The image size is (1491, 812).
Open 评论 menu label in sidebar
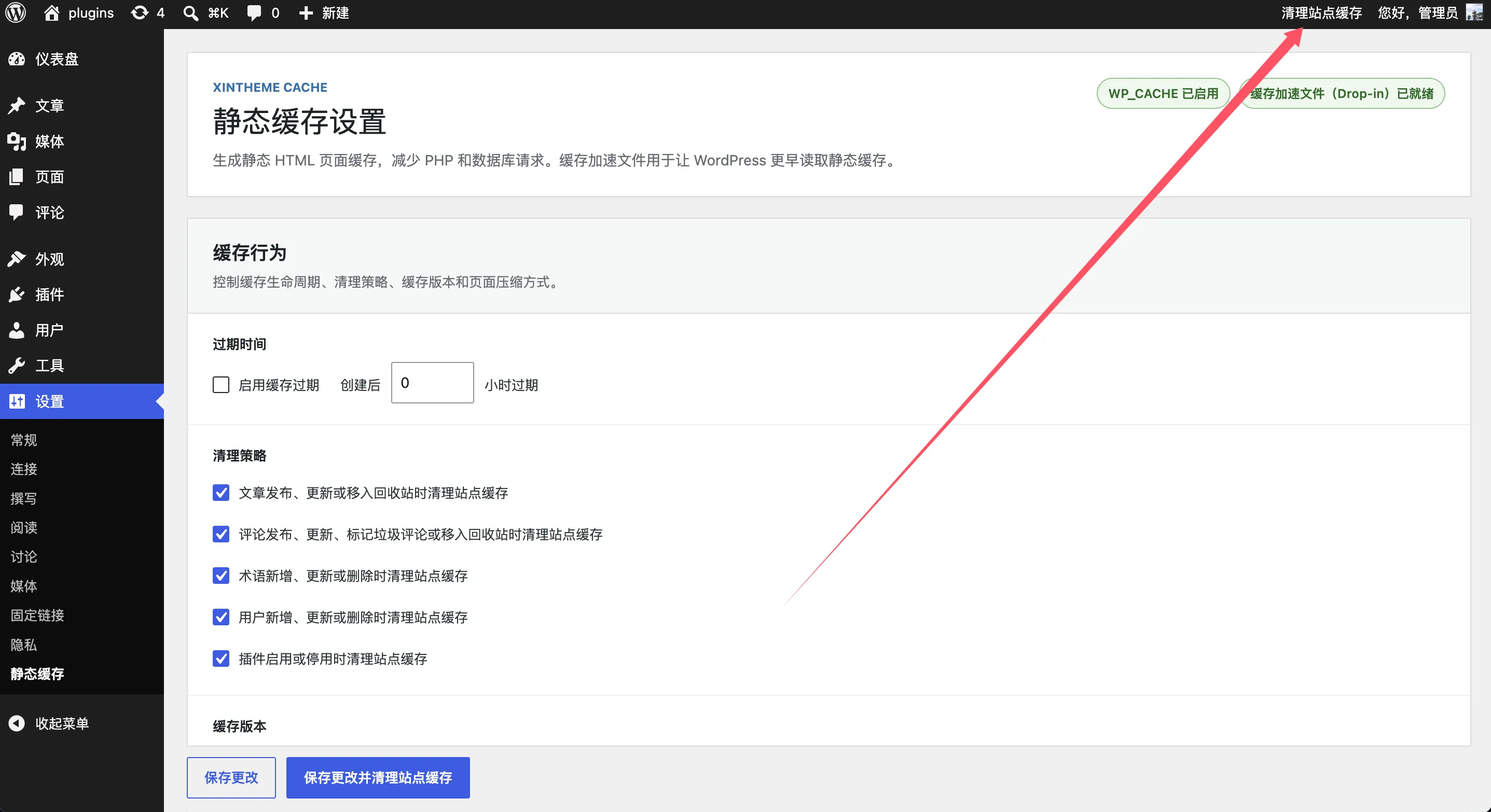(49, 212)
